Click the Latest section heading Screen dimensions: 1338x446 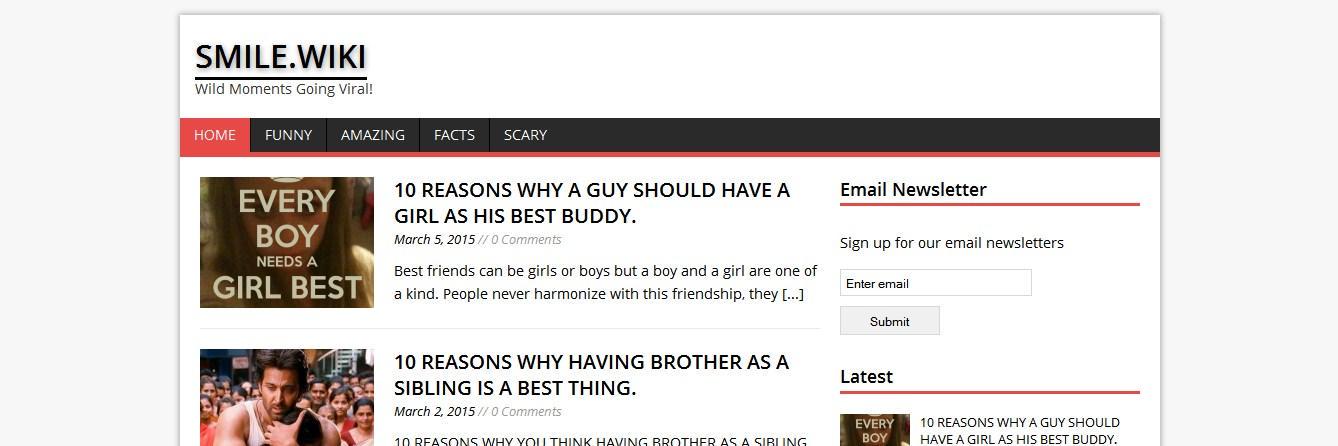point(866,376)
